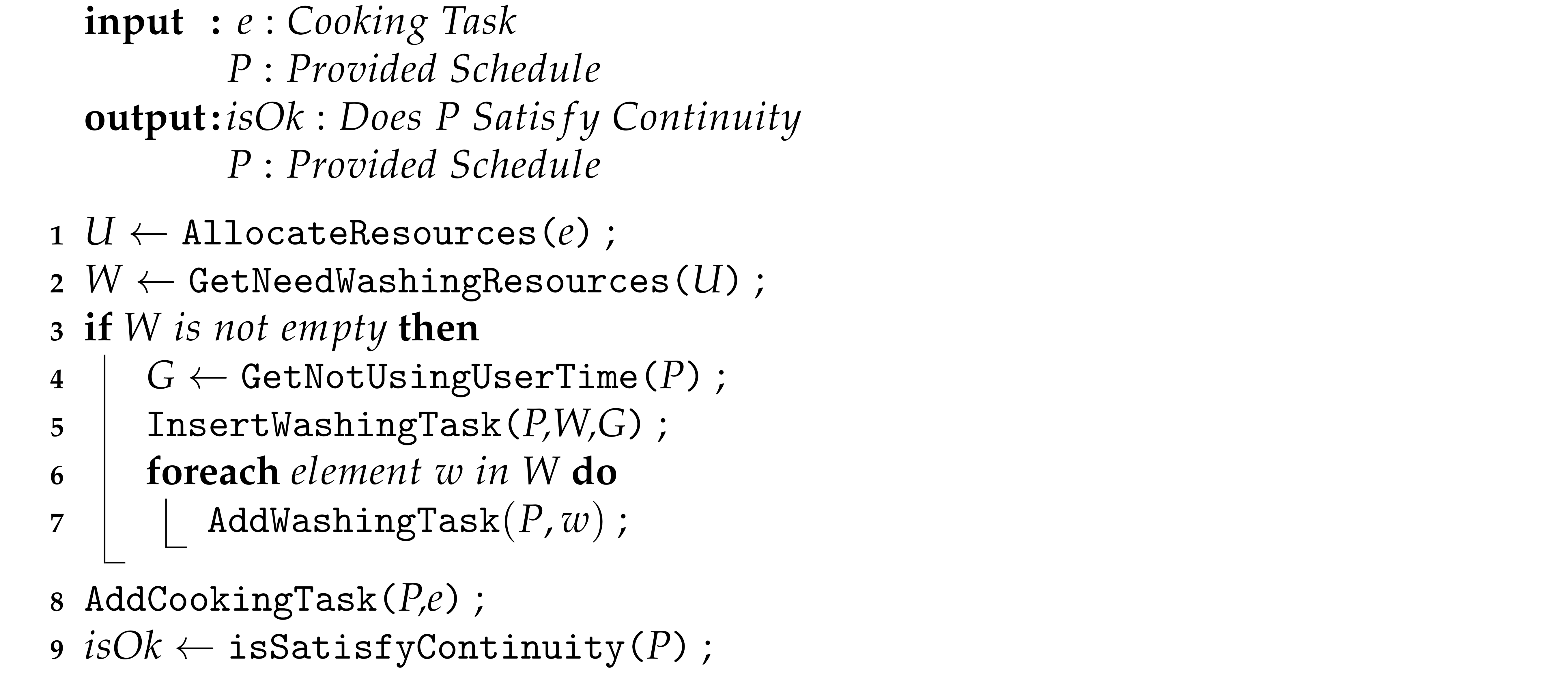Click line number 5 of the algorithm
Image resolution: width=1568 pixels, height=675 pixels.
tap(57, 428)
